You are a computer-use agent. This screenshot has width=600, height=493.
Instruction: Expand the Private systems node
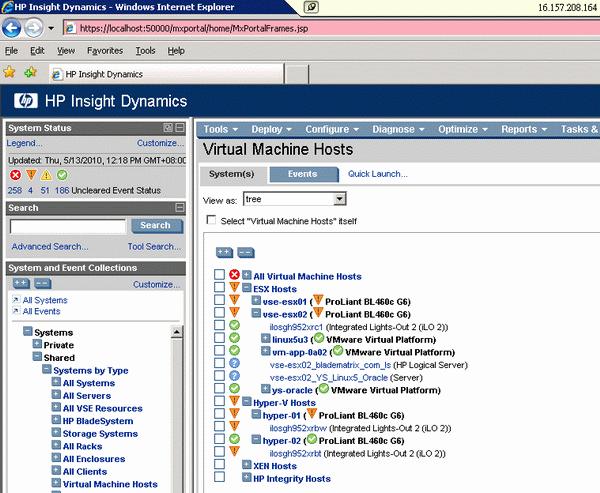(x=37, y=344)
